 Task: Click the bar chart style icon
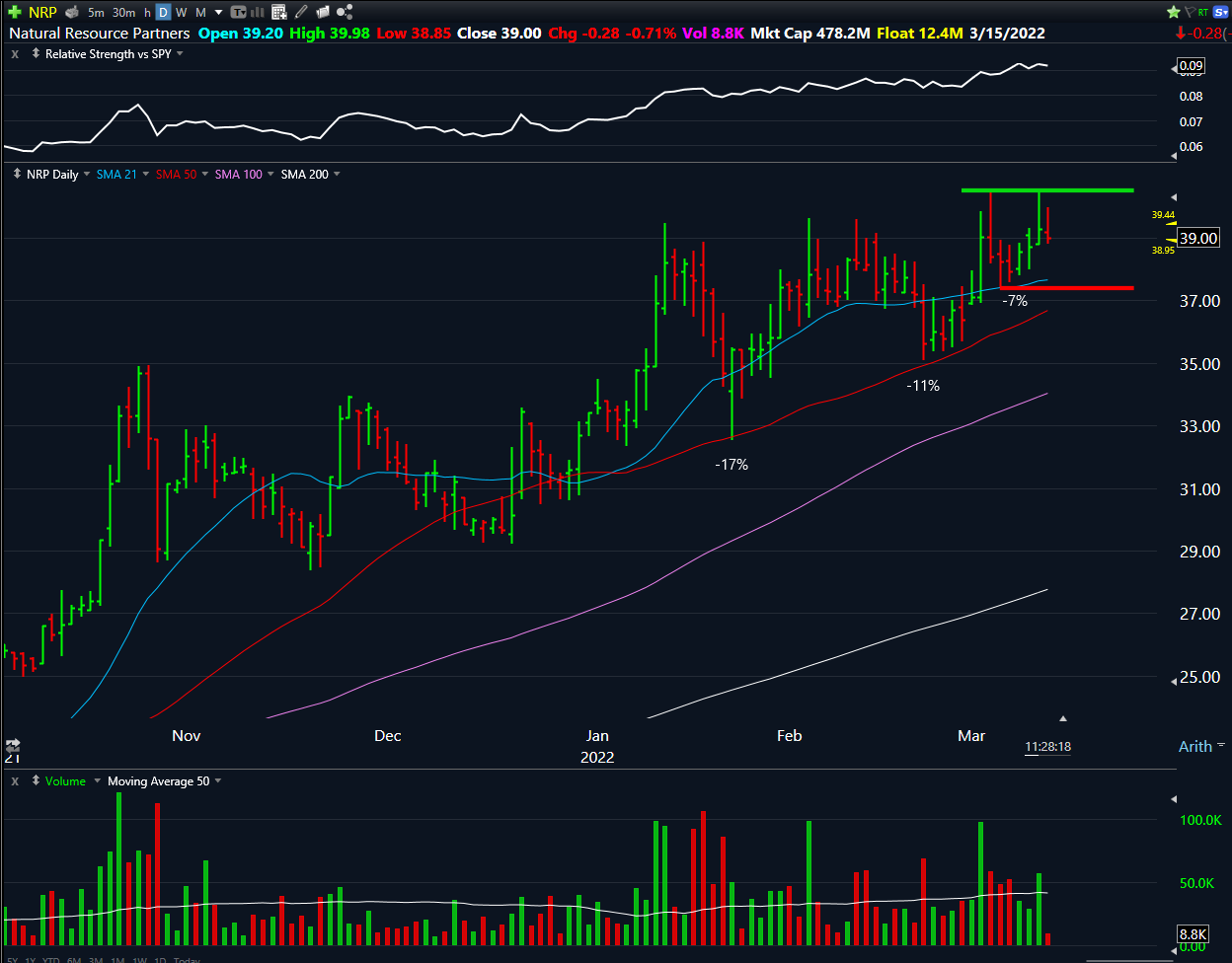260,13
